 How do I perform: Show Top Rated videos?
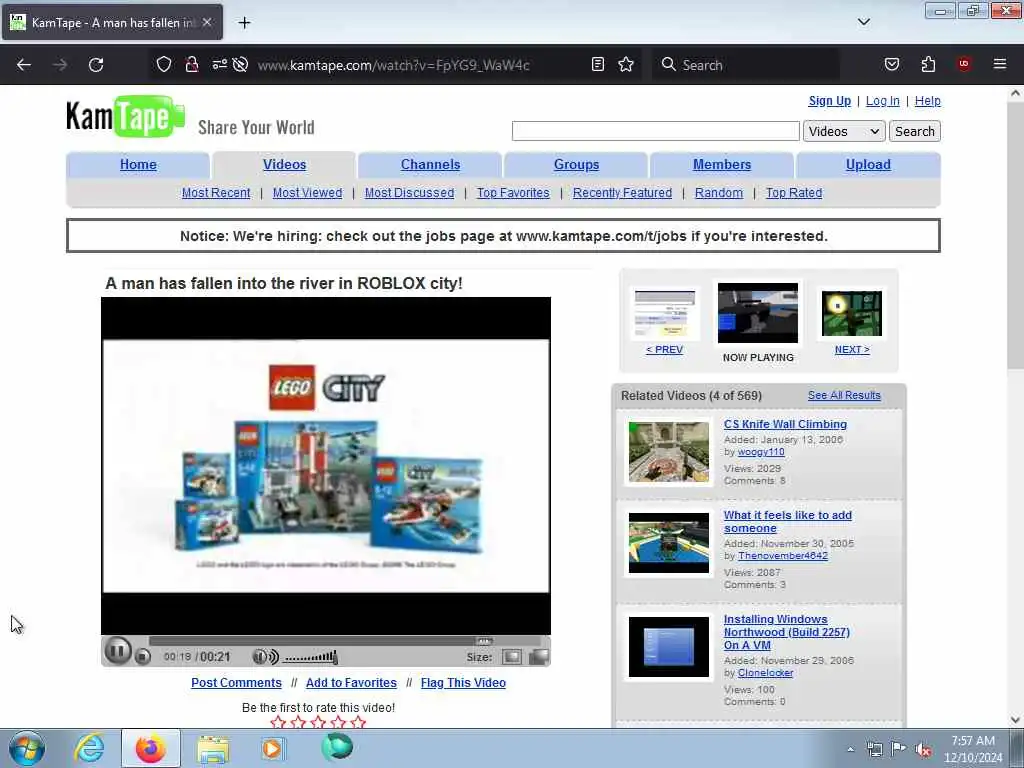click(793, 193)
